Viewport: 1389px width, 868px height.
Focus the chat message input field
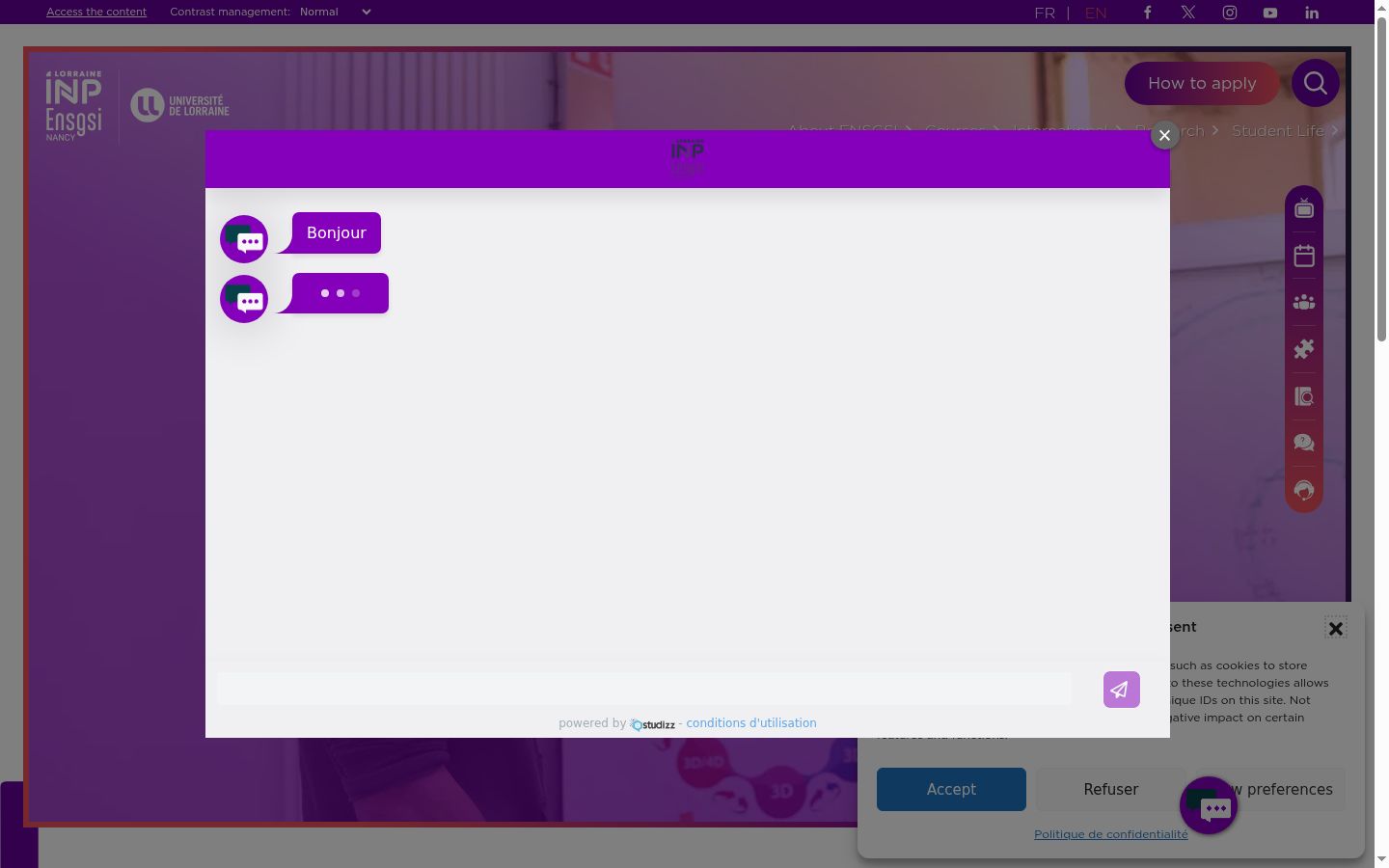coord(644,689)
